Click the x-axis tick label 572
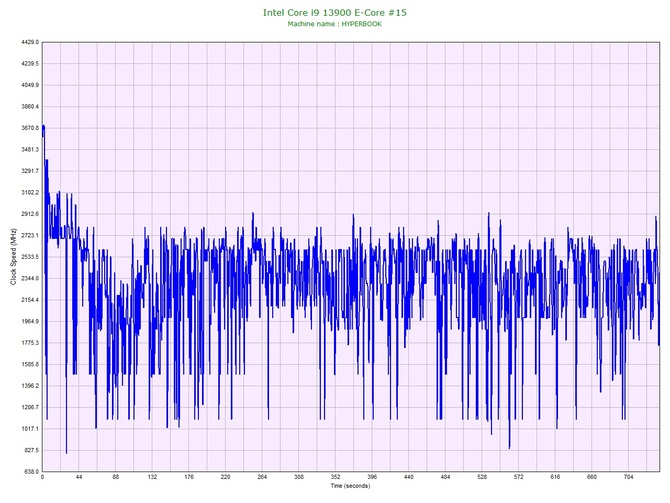This screenshot has width=670, height=503. tap(519, 477)
